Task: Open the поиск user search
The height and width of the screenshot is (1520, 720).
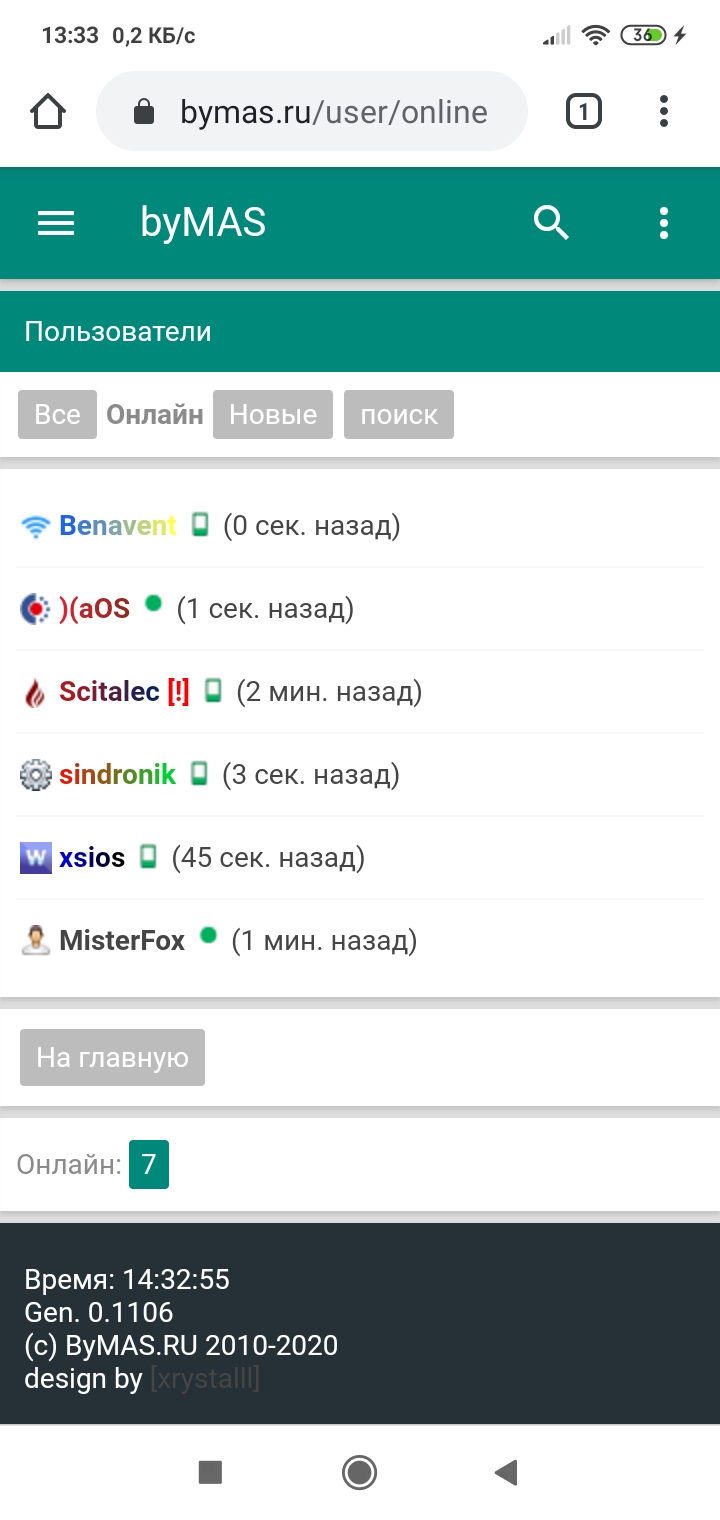Action: (399, 414)
